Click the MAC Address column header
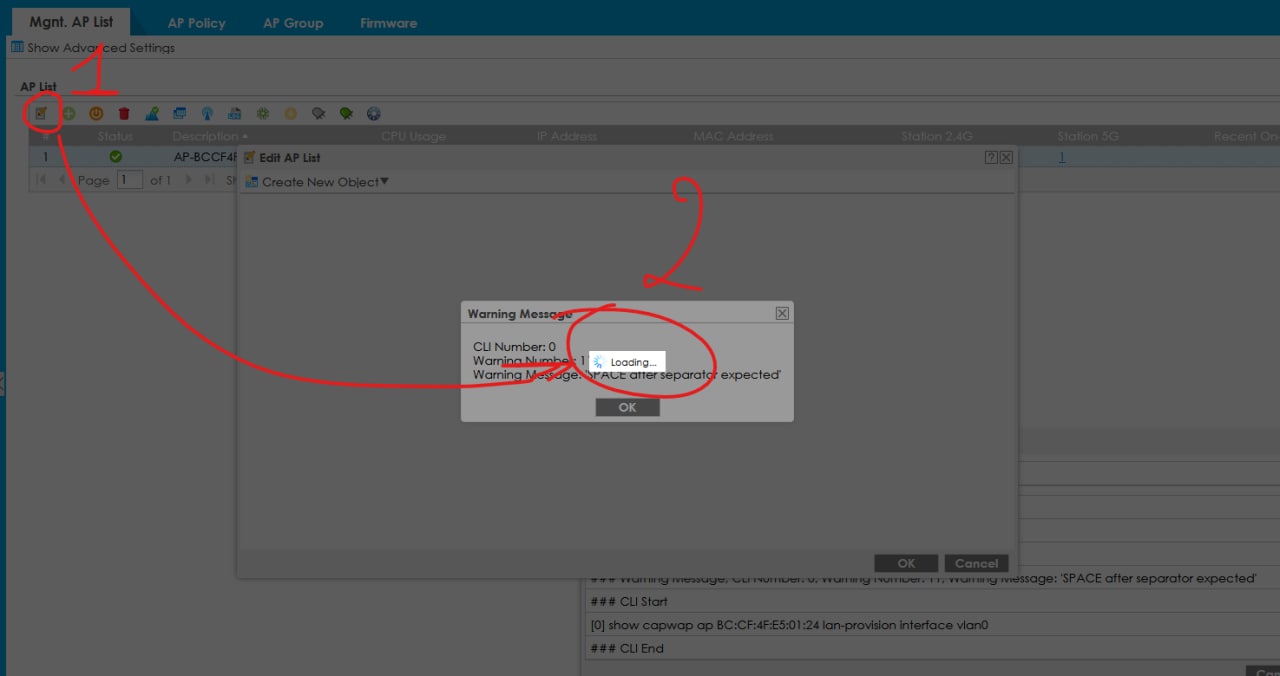Image resolution: width=1280 pixels, height=676 pixels. pos(733,136)
